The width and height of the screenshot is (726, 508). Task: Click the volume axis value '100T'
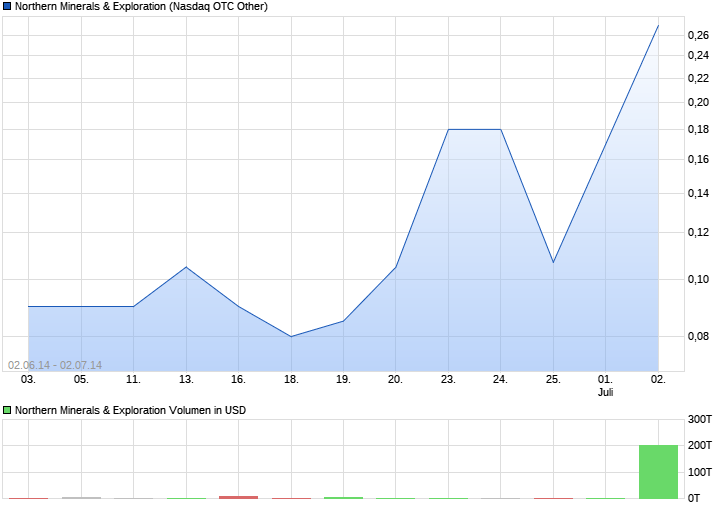pyautogui.click(x=700, y=472)
